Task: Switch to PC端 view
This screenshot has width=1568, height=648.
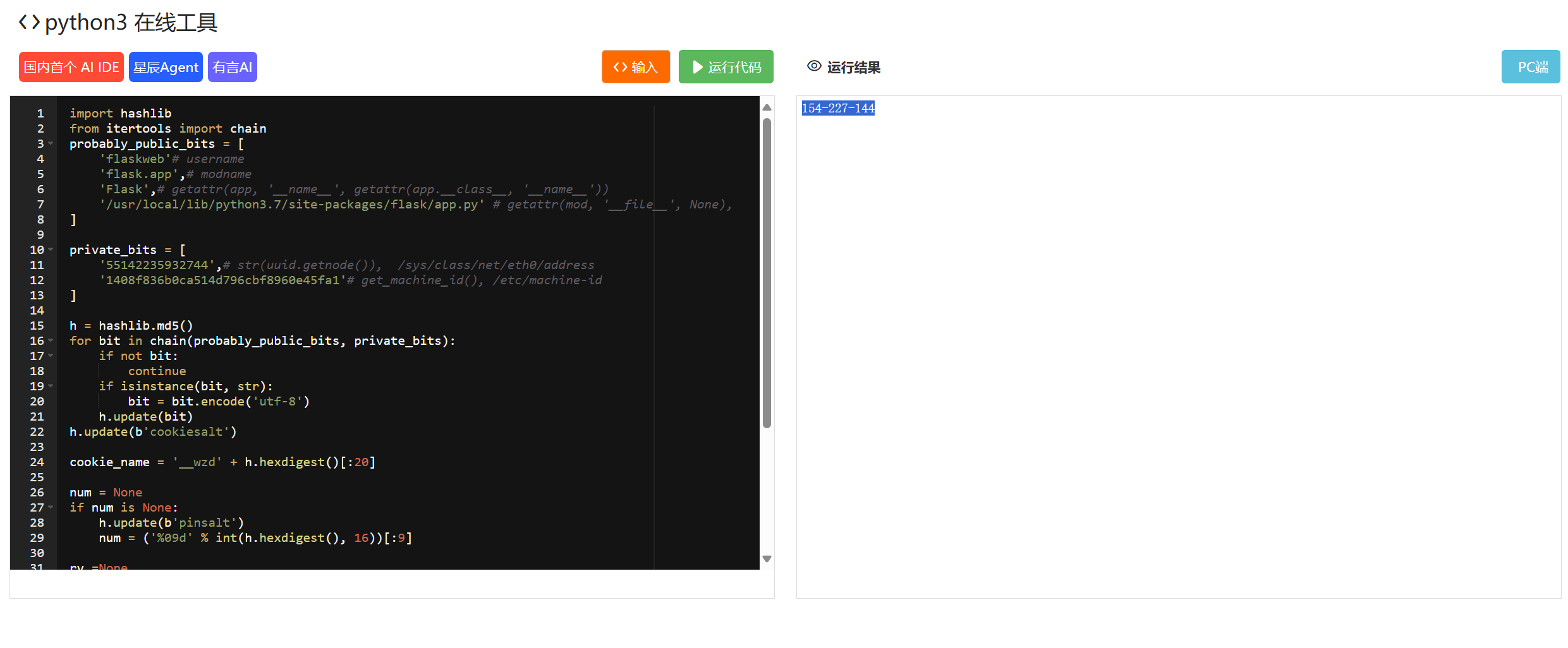Action: [1531, 67]
